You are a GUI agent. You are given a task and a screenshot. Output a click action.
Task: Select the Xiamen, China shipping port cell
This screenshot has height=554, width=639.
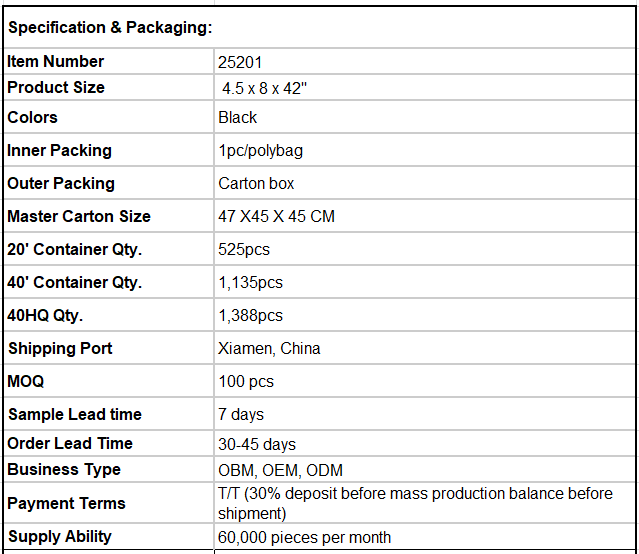(x=424, y=348)
